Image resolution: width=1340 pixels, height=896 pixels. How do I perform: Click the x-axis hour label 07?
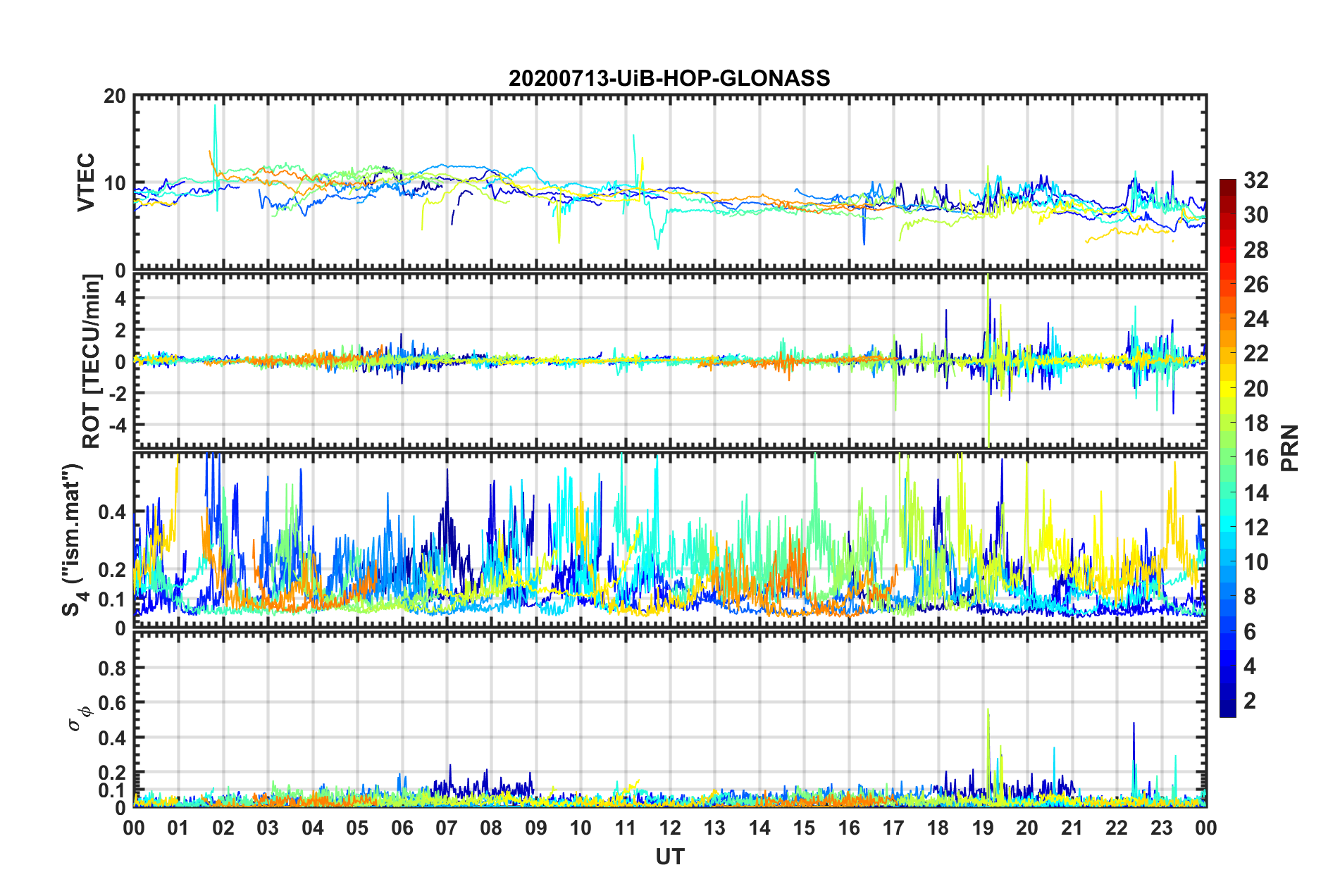pos(447,828)
